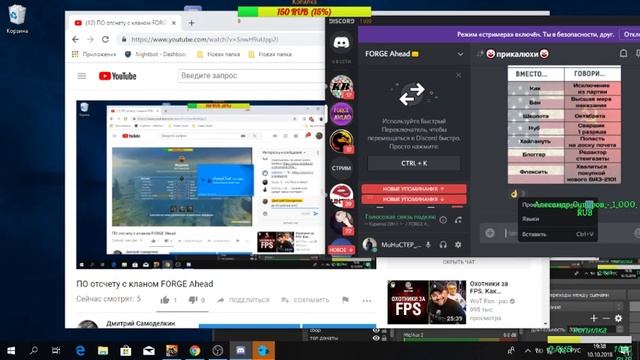
Task: Deafen audio with Discord headphones icon
Action: point(443,244)
